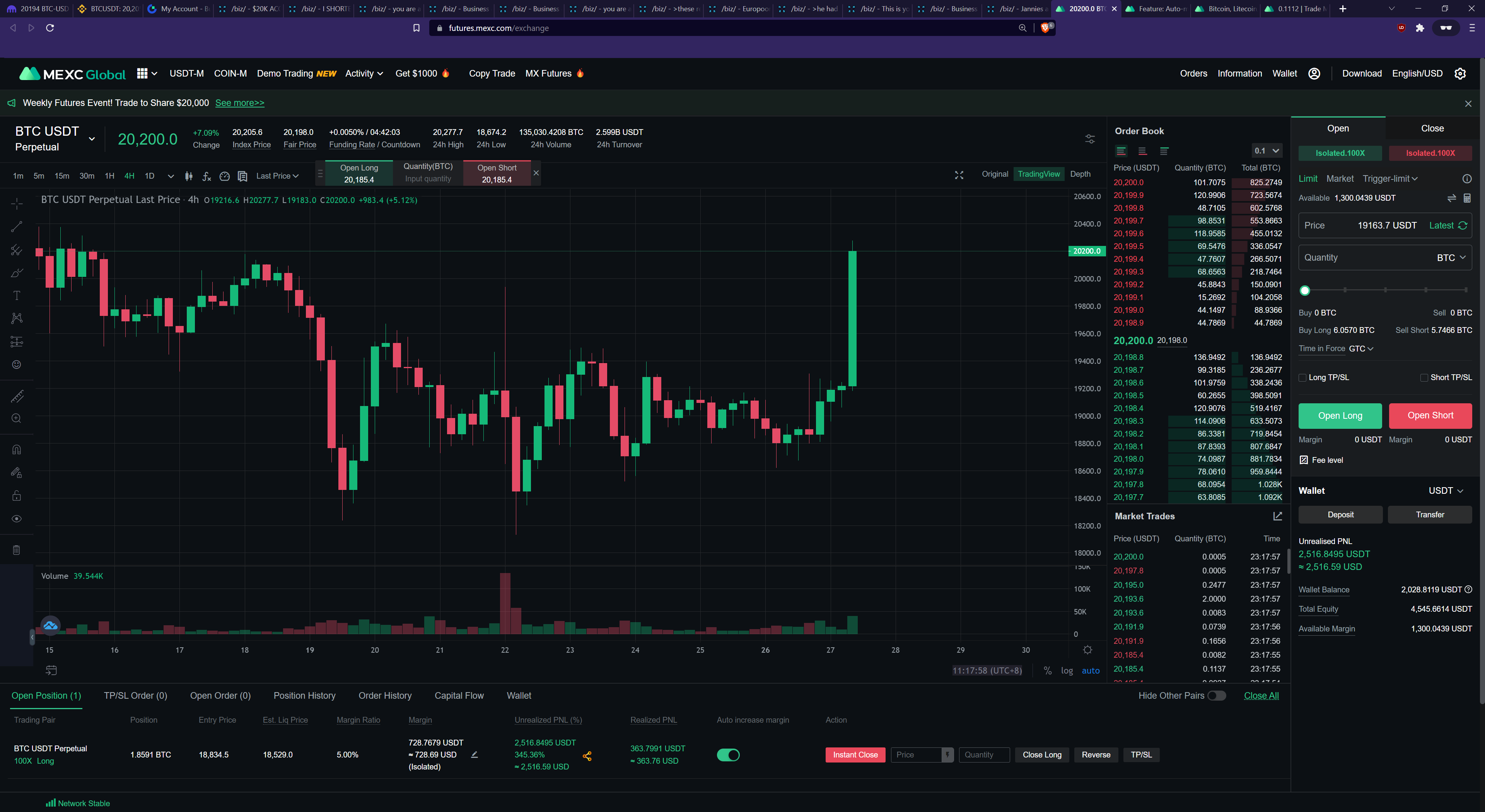Select the crosshair cursor tool
Screen dimensions: 1485x812
click(17, 203)
